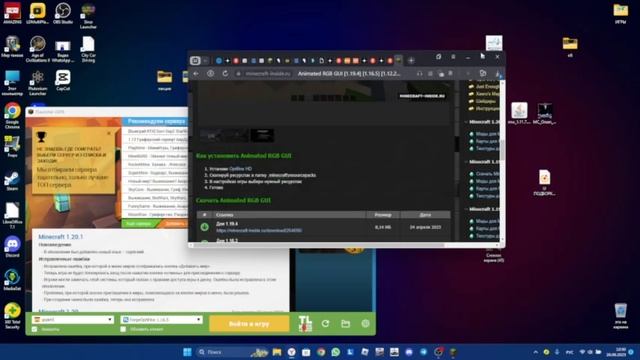Click Войти в игру button
The width and height of the screenshot is (640, 360).
coord(249,324)
